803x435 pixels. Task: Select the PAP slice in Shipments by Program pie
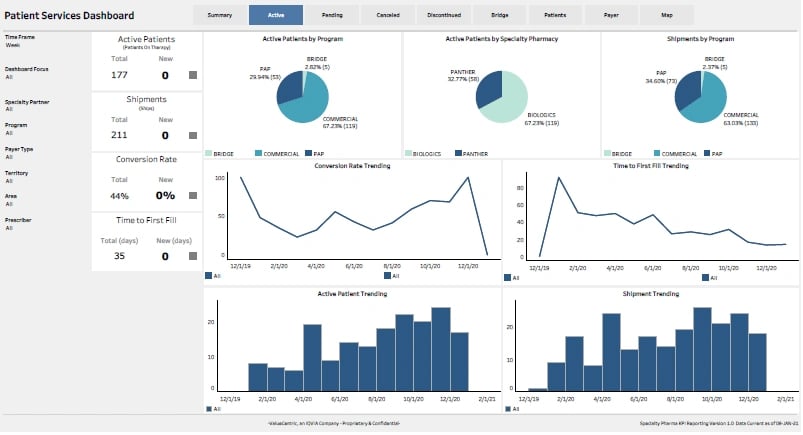pyautogui.click(x=686, y=90)
